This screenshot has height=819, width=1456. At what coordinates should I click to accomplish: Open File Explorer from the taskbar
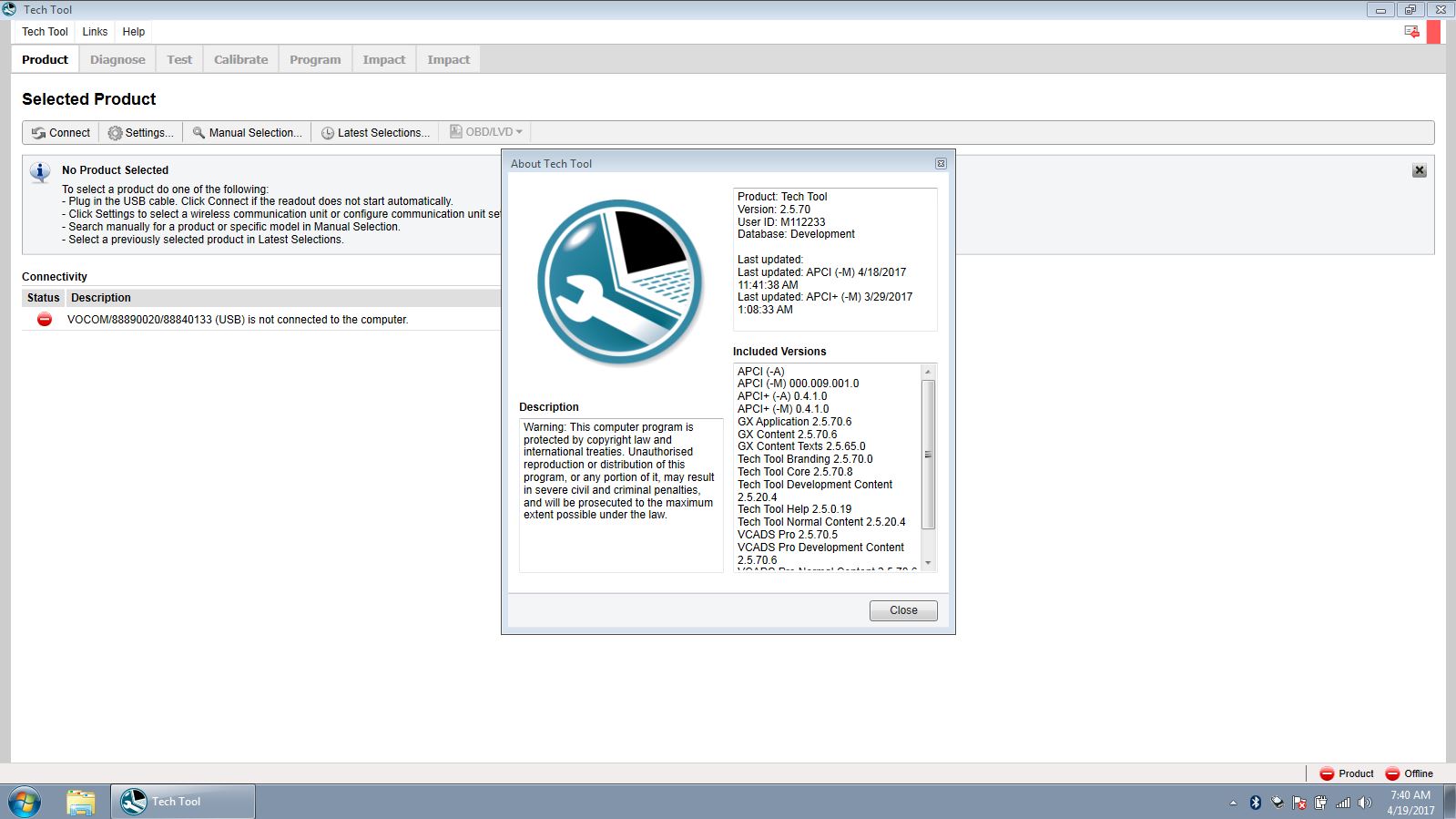81,802
